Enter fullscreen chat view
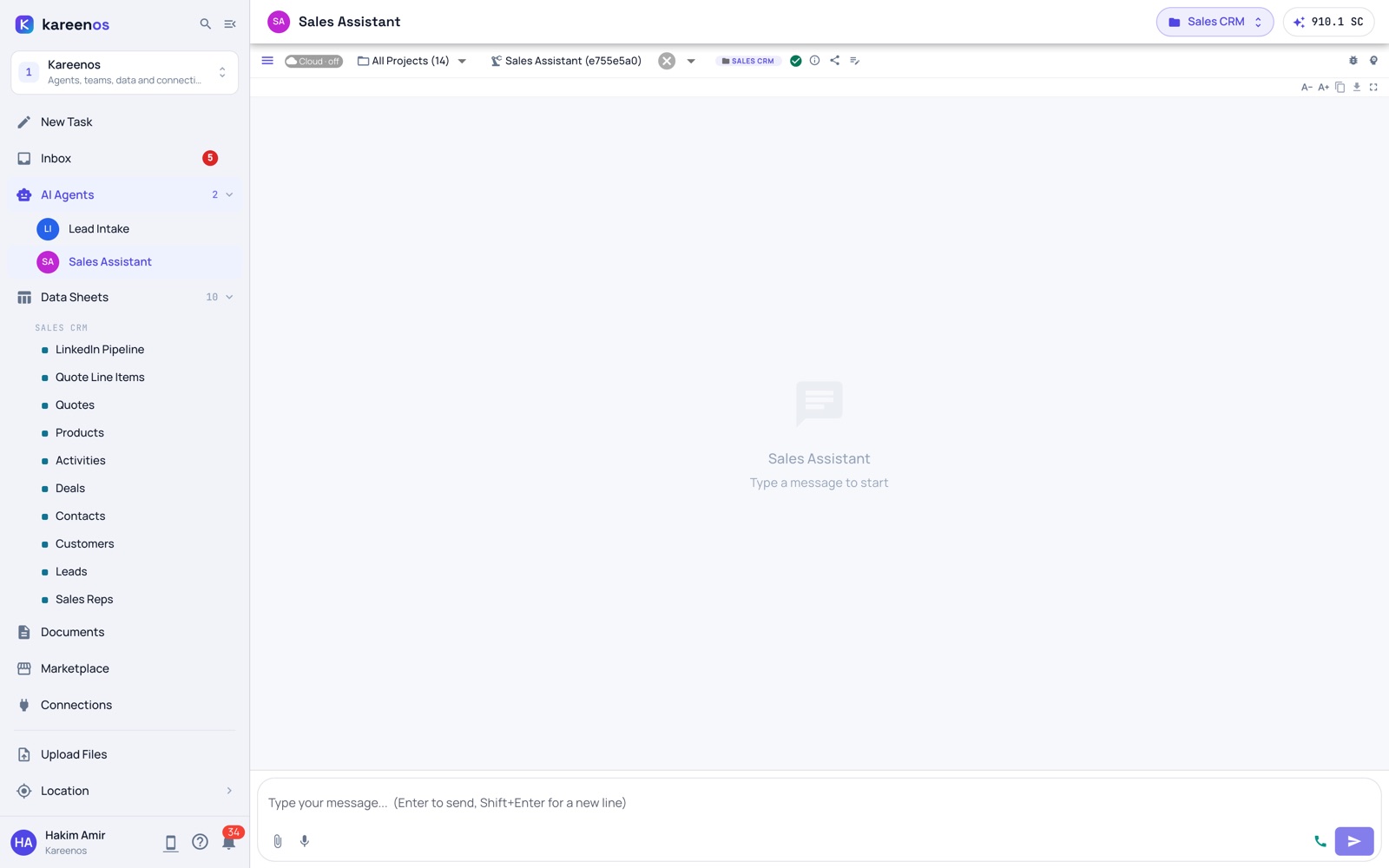Image resolution: width=1389 pixels, height=868 pixels. (x=1373, y=87)
